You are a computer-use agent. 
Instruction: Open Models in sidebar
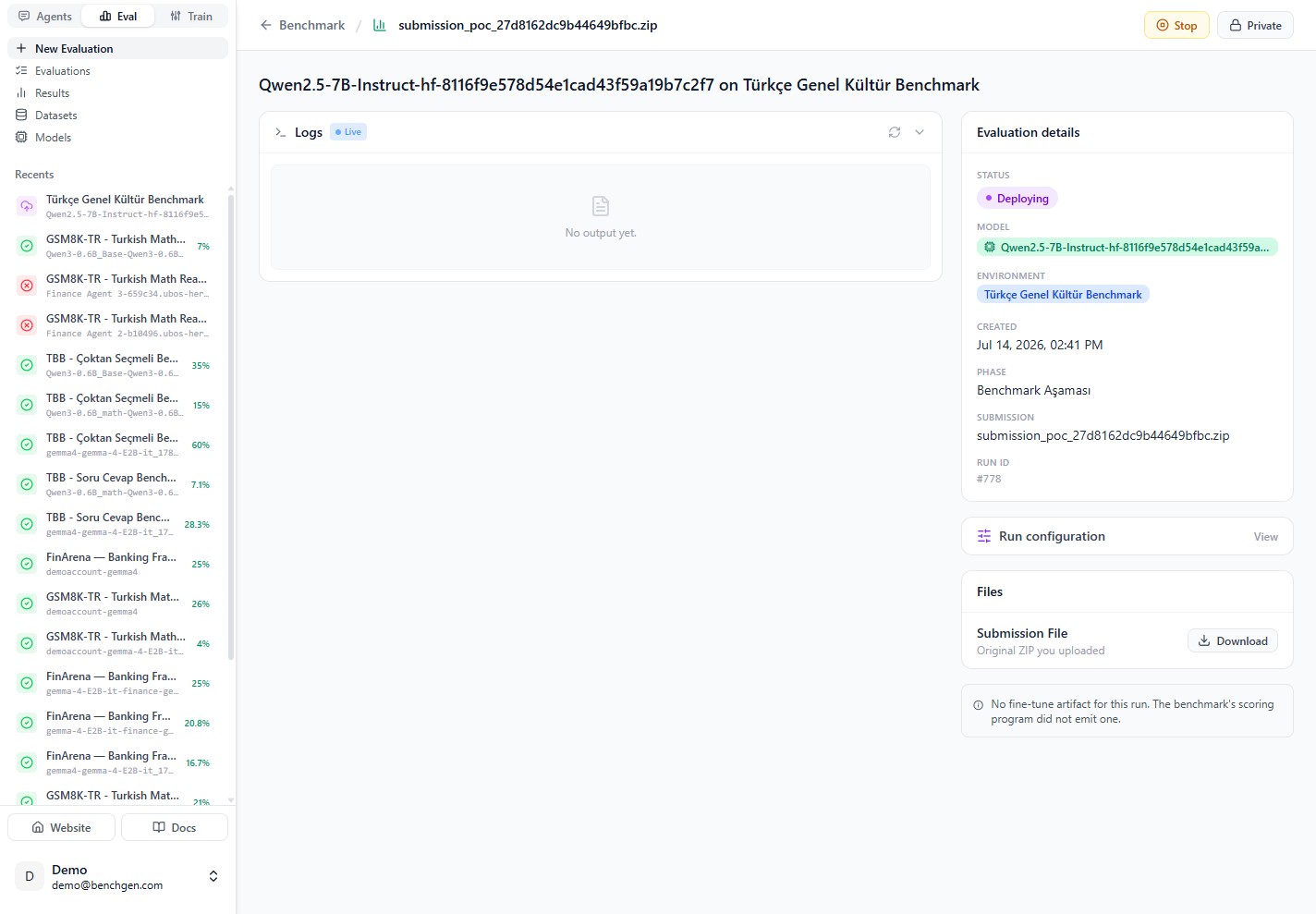(x=117, y=138)
